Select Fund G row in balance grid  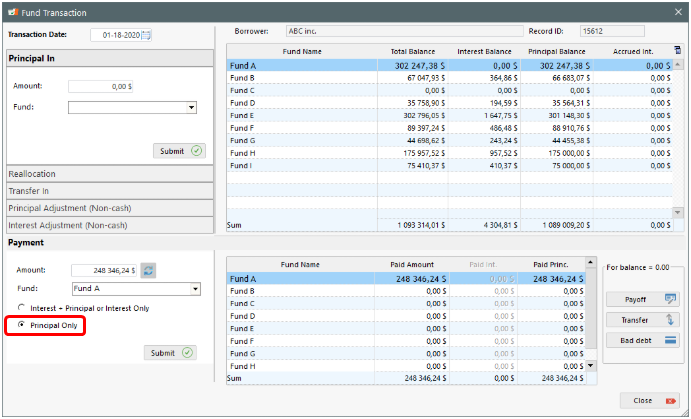450,141
